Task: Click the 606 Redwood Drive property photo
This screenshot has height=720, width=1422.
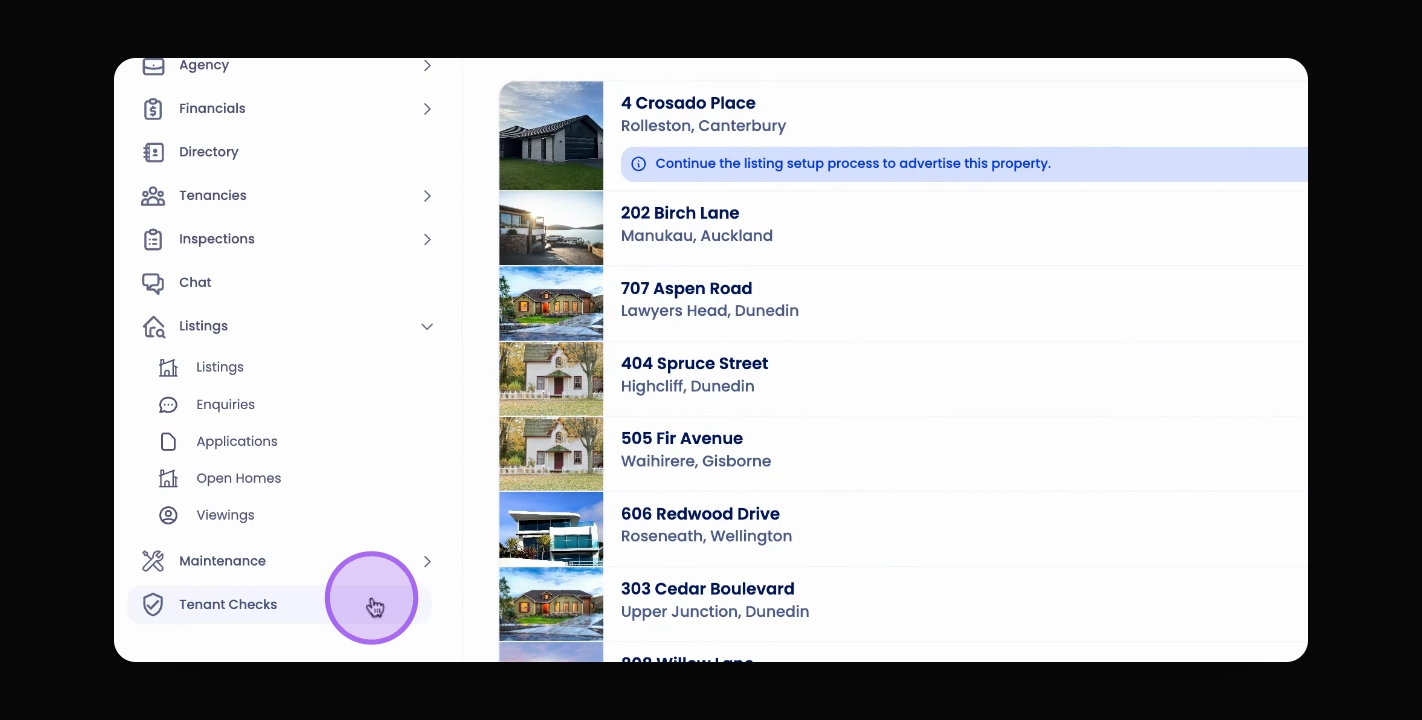Action: coord(551,529)
